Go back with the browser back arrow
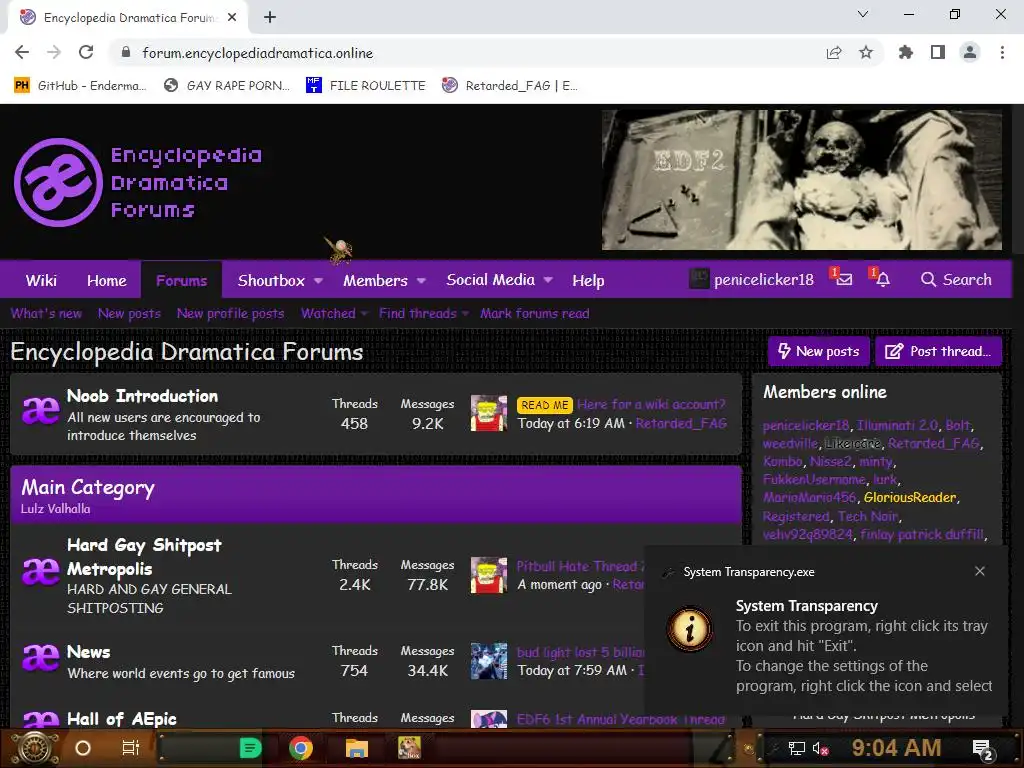The image size is (1024, 768). coord(22,52)
